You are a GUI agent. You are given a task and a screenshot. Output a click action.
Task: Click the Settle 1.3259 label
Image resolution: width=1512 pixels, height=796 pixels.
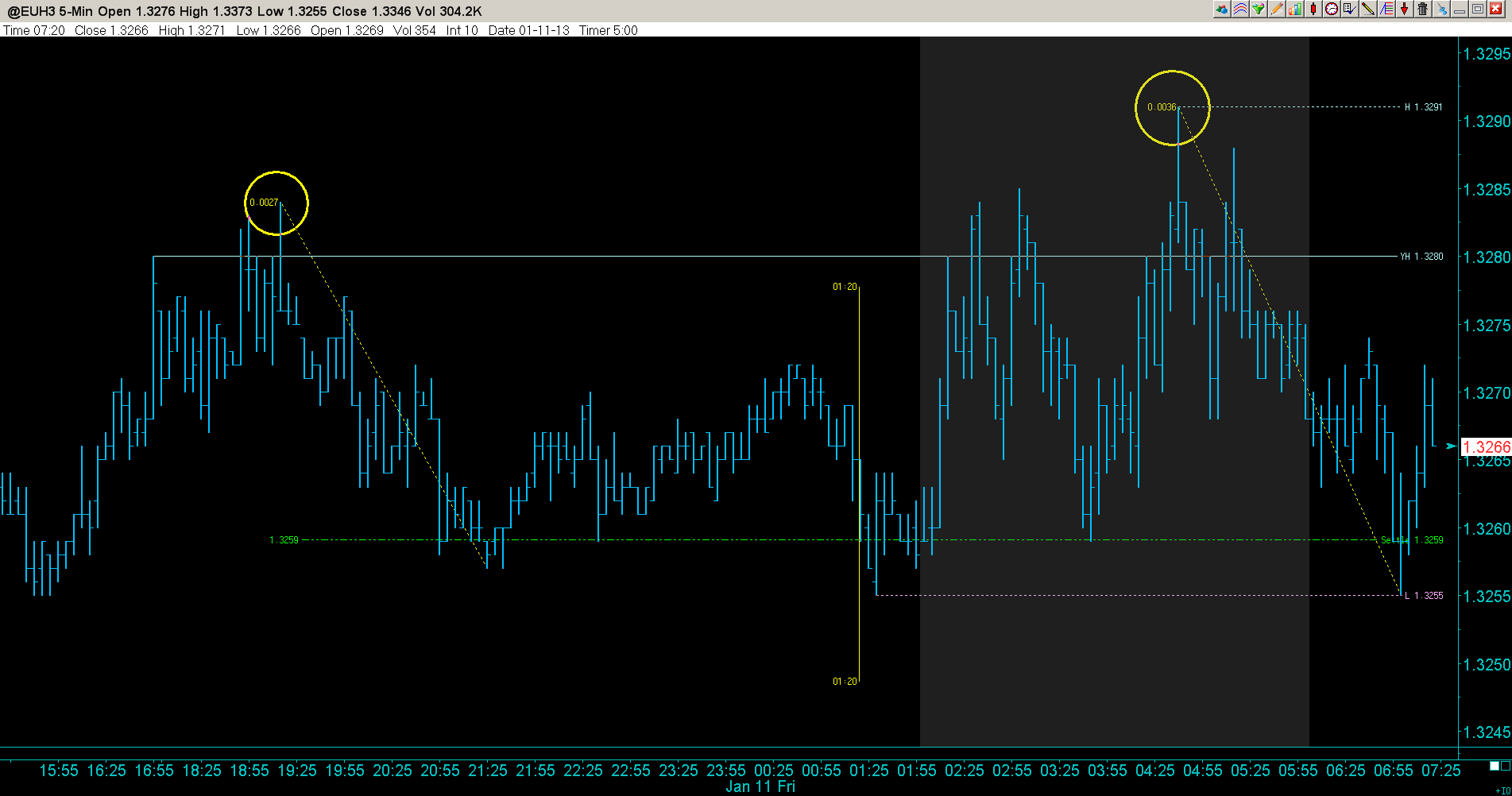coord(1412,540)
